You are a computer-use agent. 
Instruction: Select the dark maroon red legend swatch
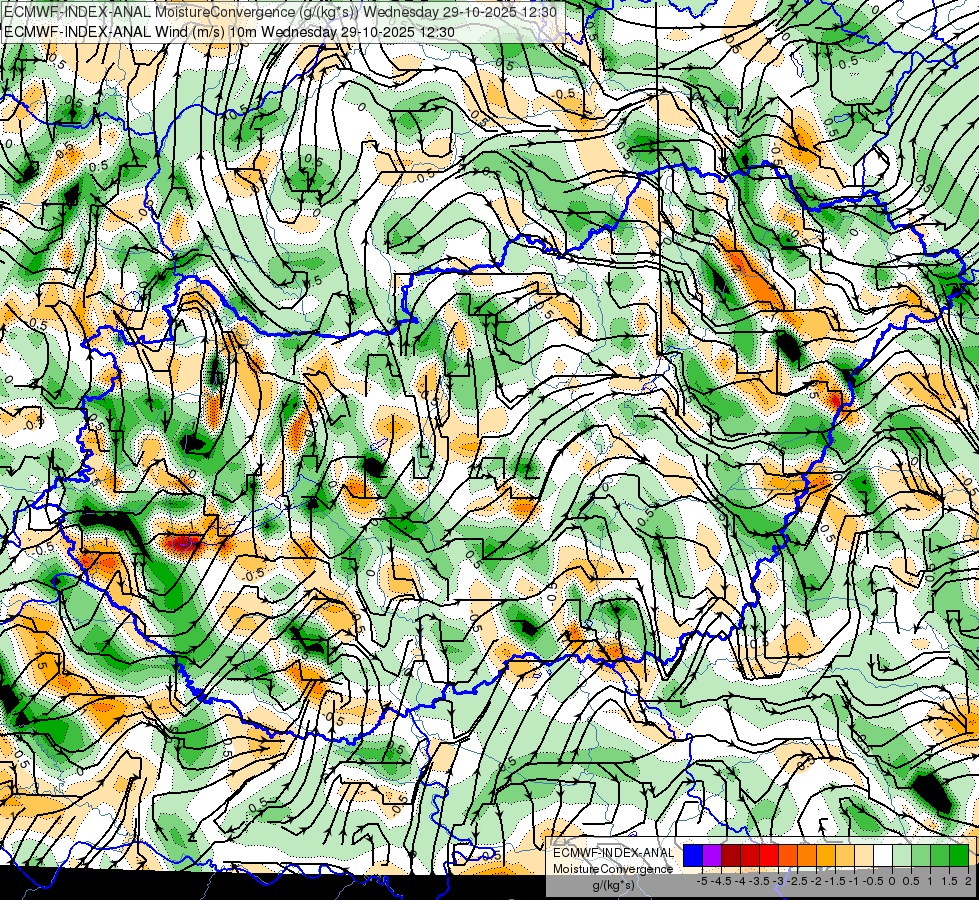731,855
